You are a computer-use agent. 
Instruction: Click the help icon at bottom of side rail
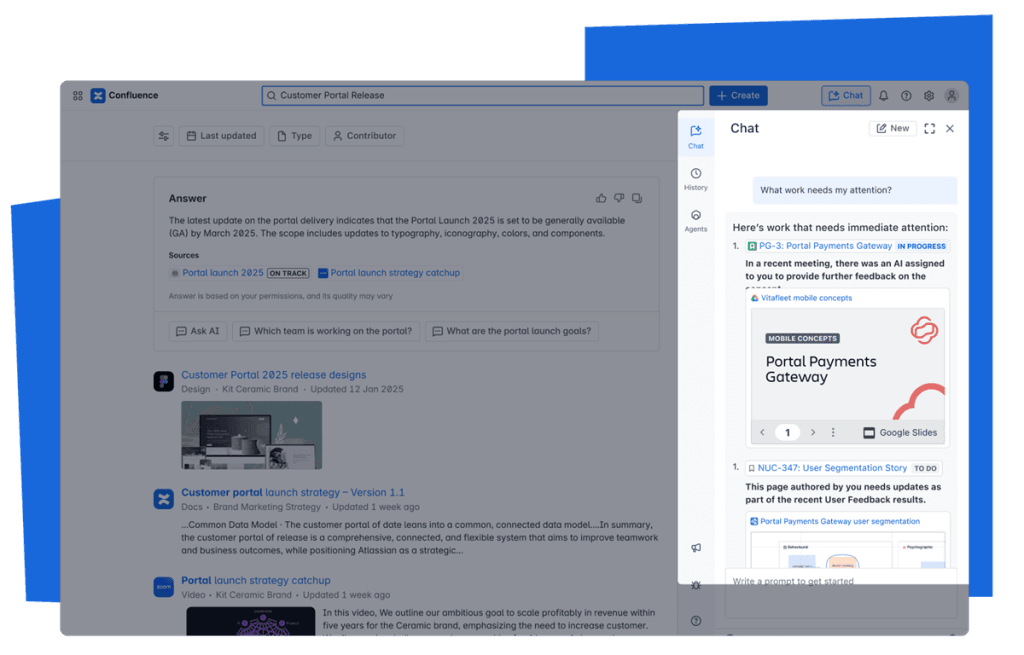point(696,621)
